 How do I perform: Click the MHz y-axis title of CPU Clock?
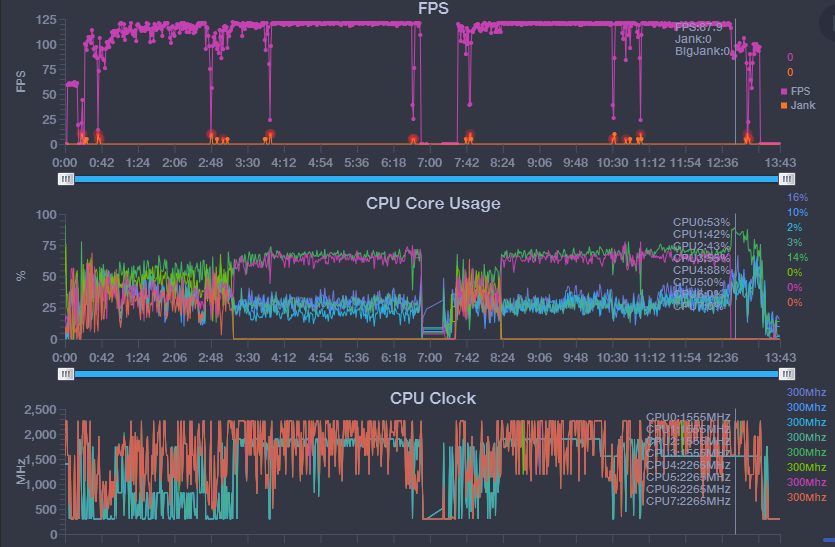click(21, 472)
